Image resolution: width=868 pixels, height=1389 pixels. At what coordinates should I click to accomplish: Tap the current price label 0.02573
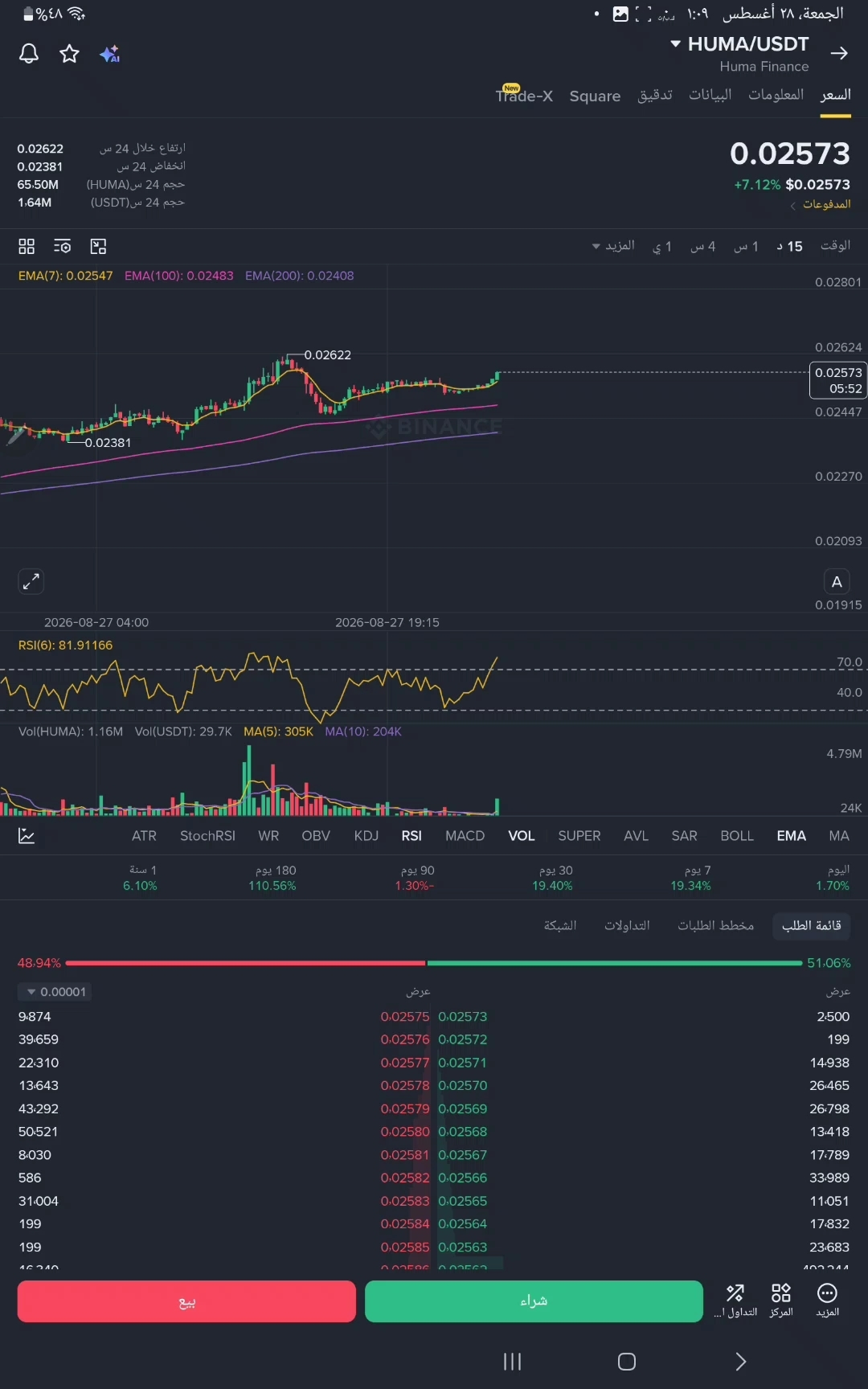pos(837,380)
